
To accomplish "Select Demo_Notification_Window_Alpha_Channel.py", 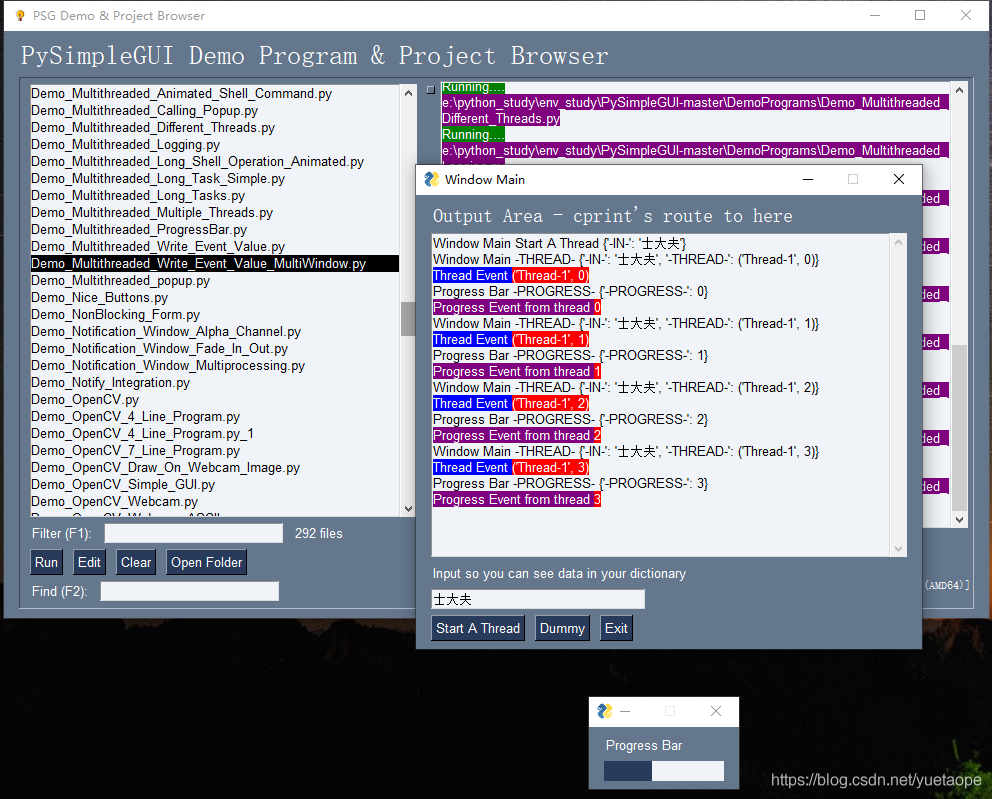I will click(214, 332).
